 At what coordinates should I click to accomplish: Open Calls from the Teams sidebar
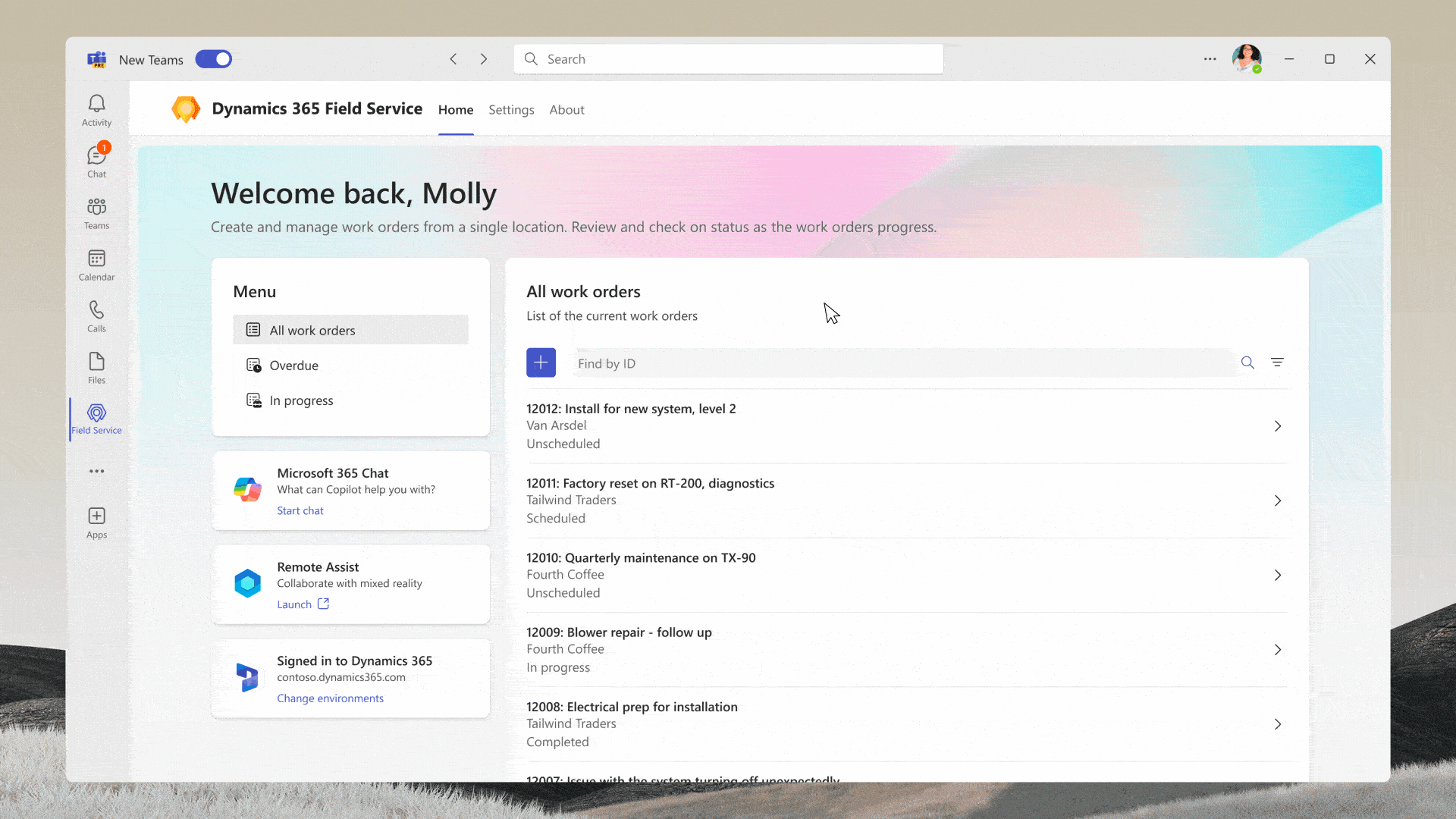point(96,315)
